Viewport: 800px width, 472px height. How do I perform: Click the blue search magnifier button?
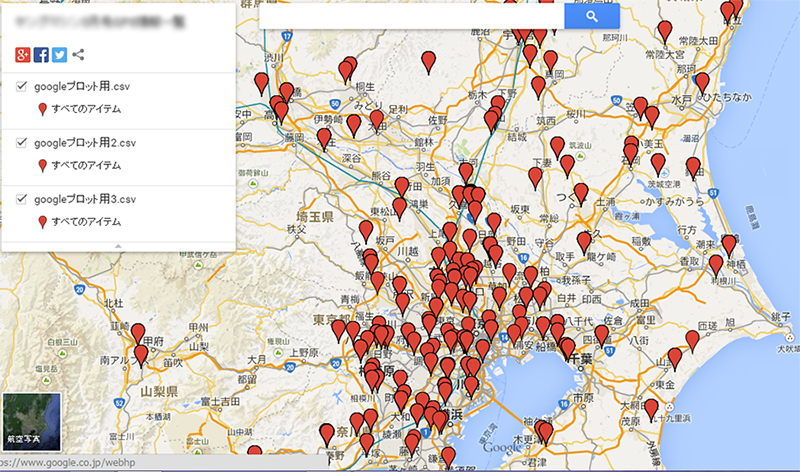[x=591, y=16]
